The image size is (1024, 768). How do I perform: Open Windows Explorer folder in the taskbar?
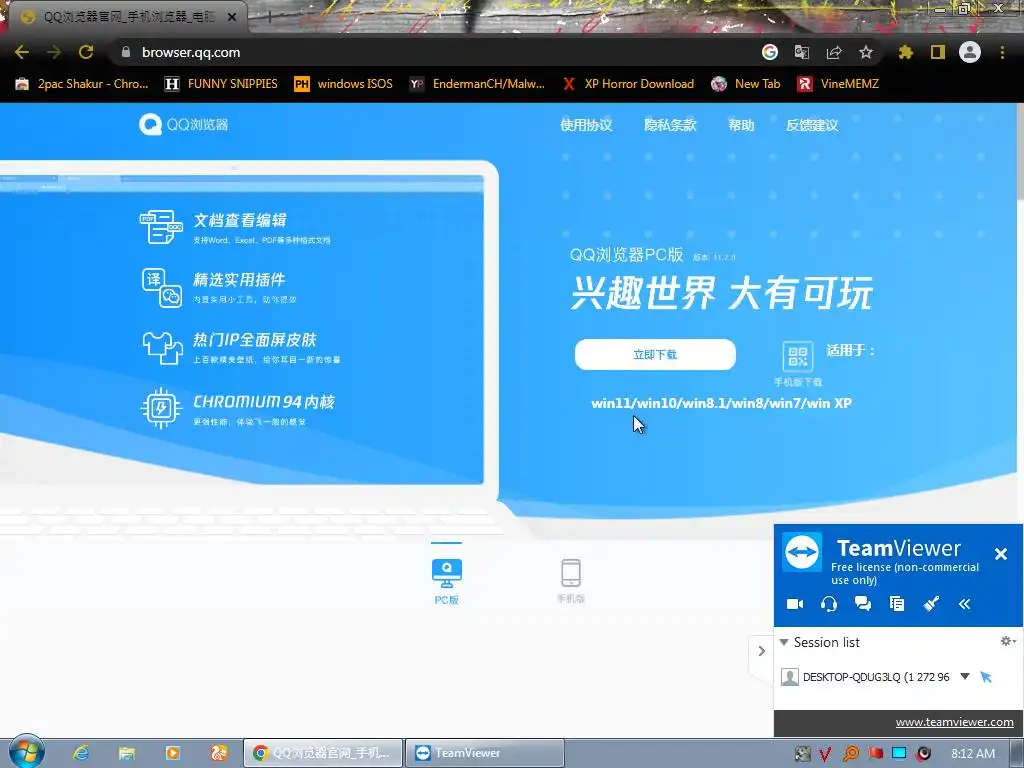coord(127,753)
